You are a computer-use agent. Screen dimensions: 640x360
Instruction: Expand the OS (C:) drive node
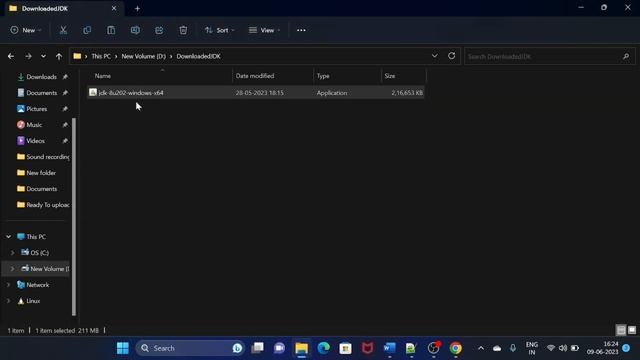click(x=12, y=253)
